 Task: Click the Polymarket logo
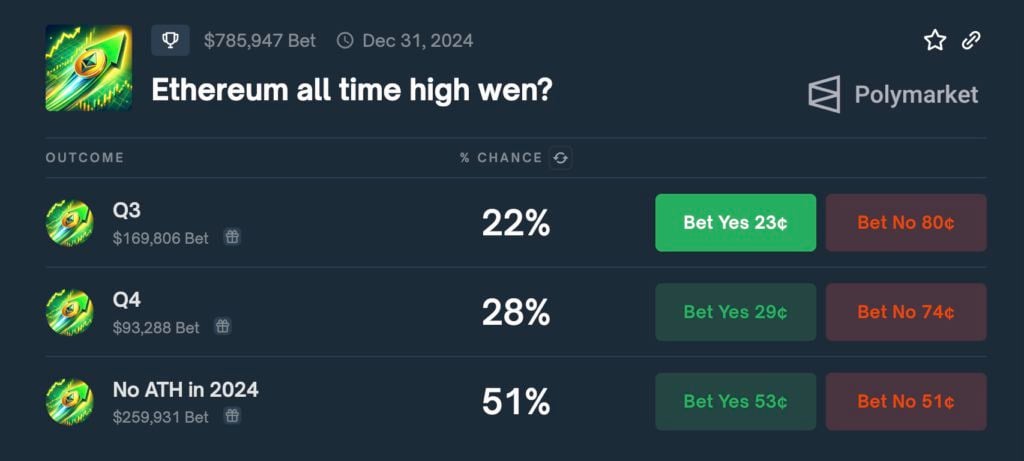tap(893, 95)
